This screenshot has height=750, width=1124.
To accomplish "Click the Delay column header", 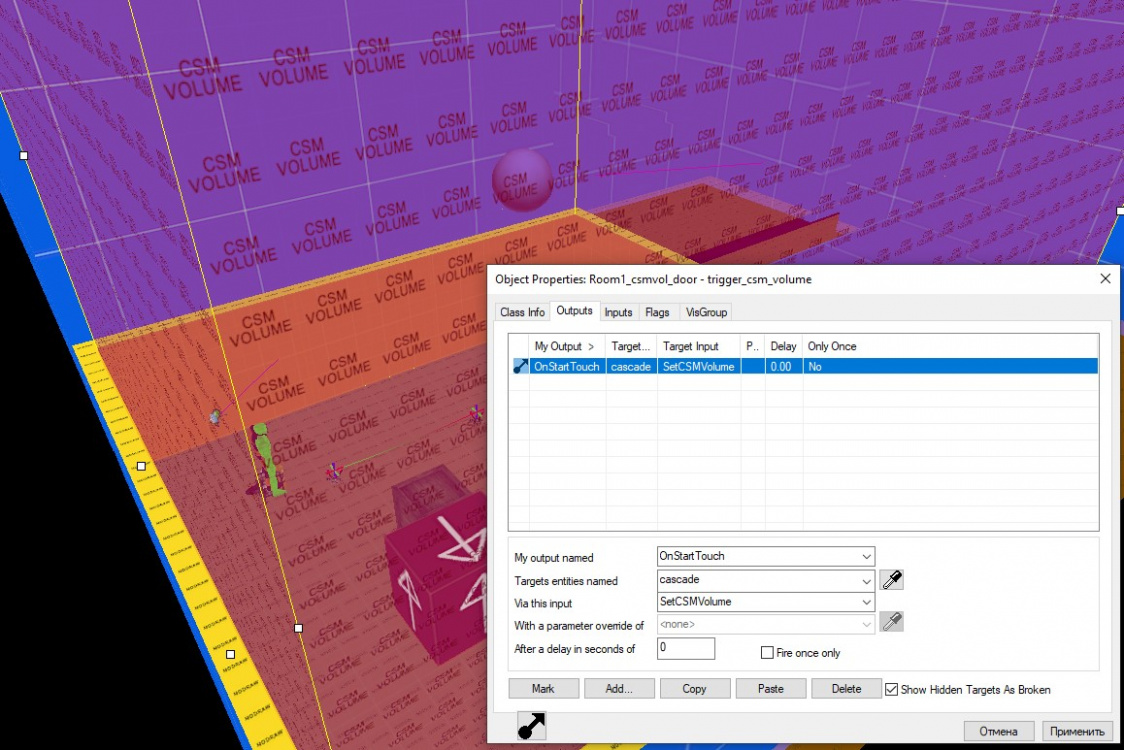I will click(x=784, y=346).
